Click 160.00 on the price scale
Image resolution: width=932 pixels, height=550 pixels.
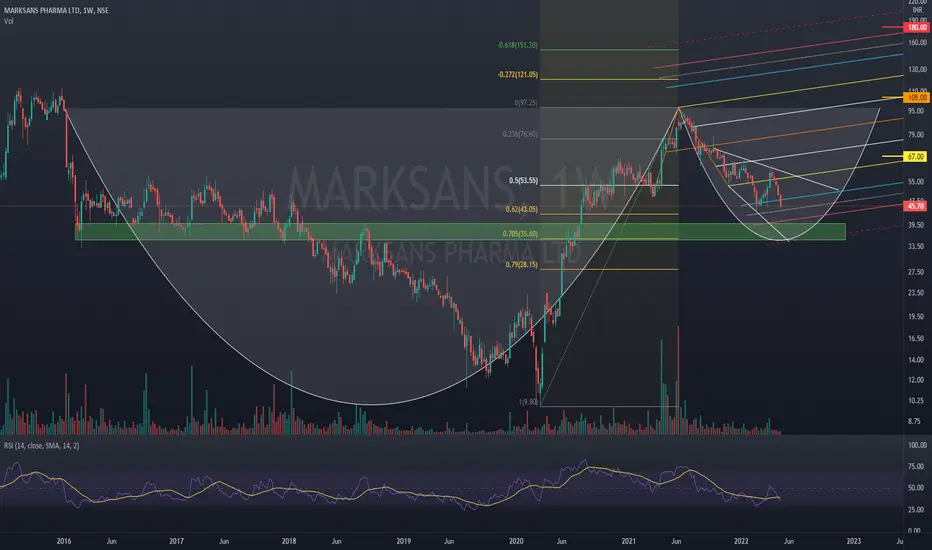point(917,43)
